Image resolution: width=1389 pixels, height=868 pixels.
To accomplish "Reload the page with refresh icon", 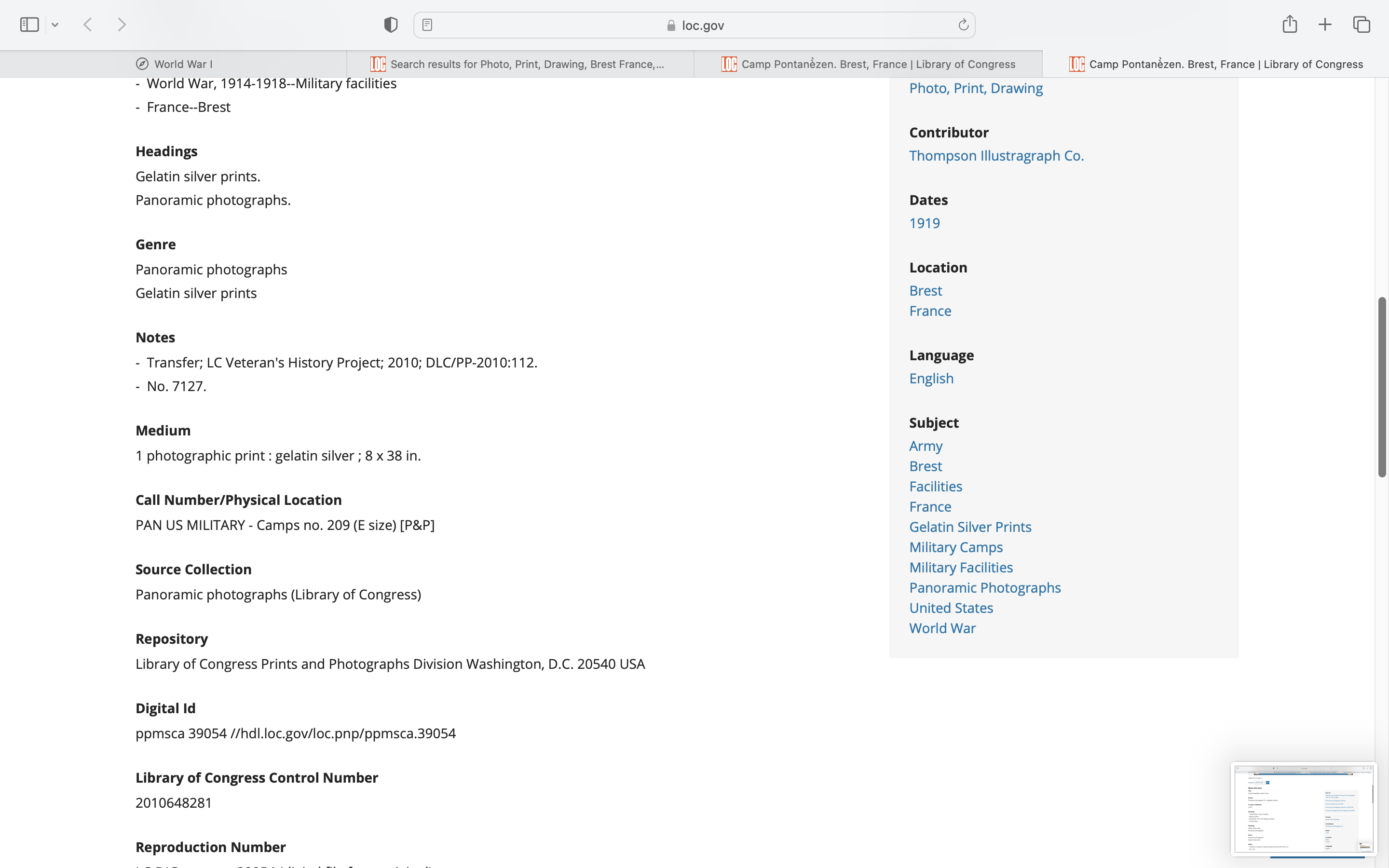I will 963,25.
